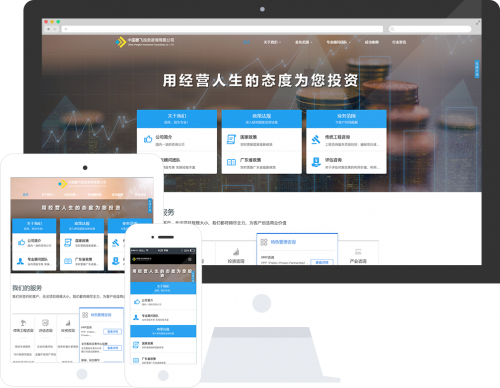Click the scroll document icon on desktop screen
The width and height of the screenshot is (500, 388).
(x=231, y=139)
